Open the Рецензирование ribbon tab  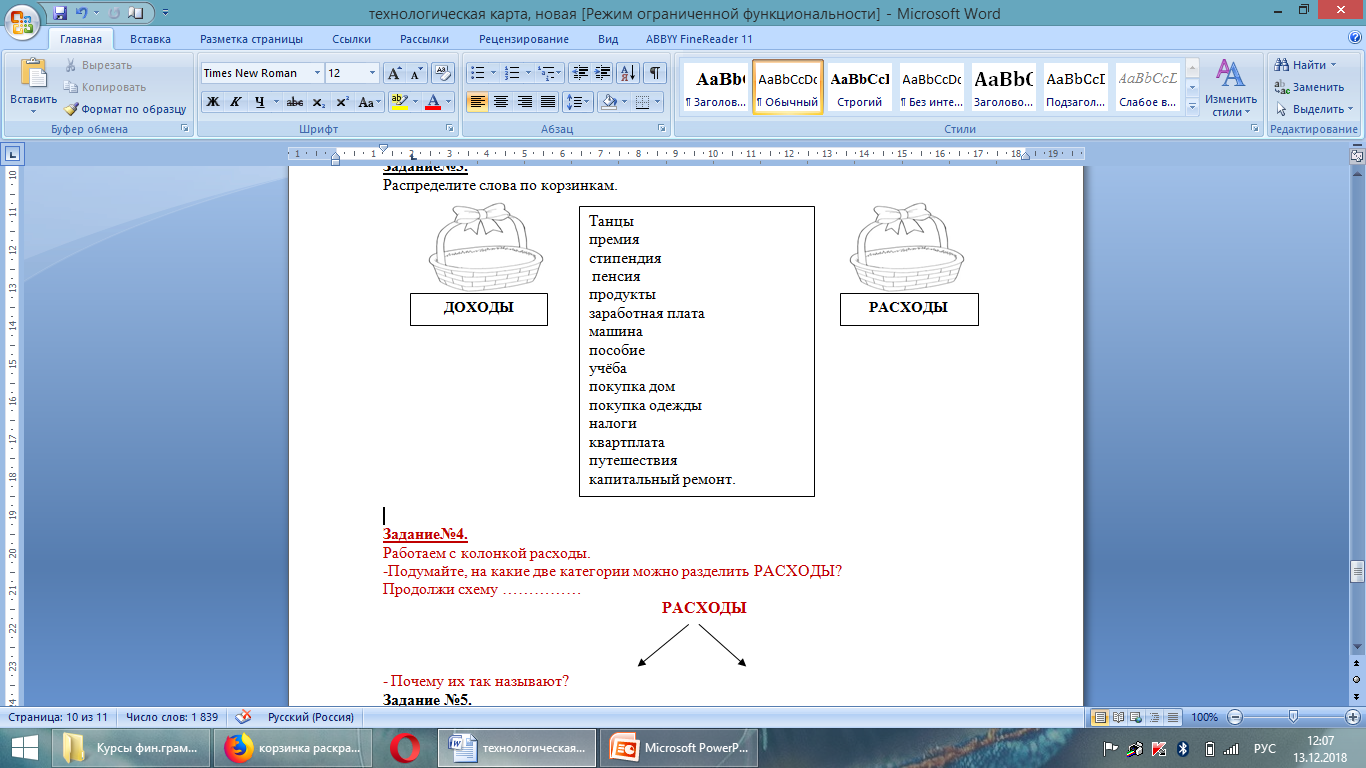[x=523, y=39]
